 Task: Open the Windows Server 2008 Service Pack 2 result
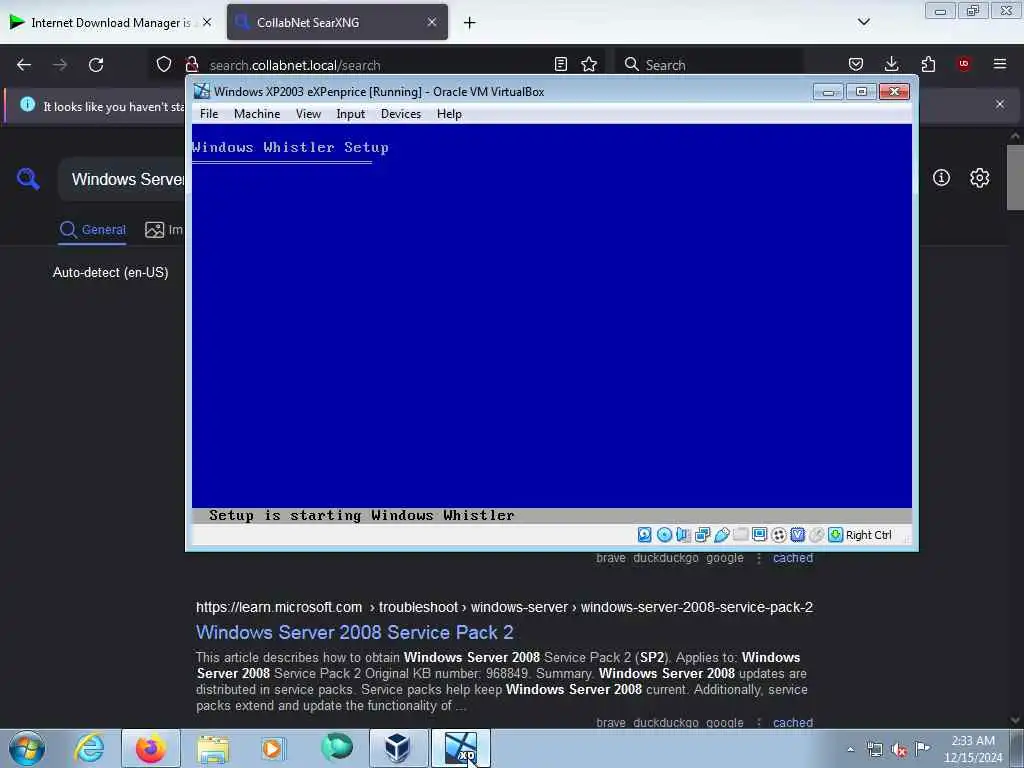355,632
